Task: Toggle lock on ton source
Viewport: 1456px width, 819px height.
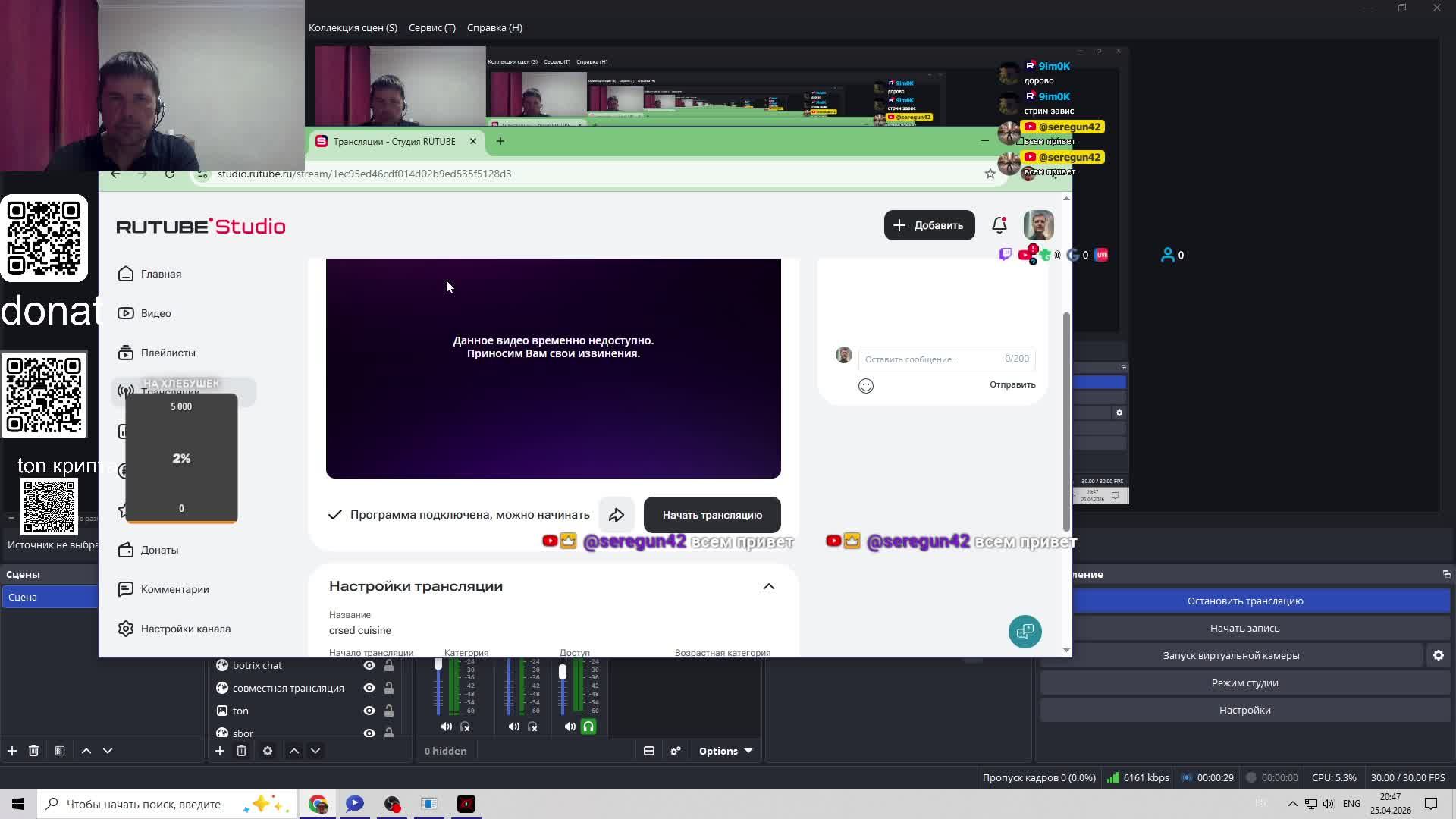Action: 388,711
